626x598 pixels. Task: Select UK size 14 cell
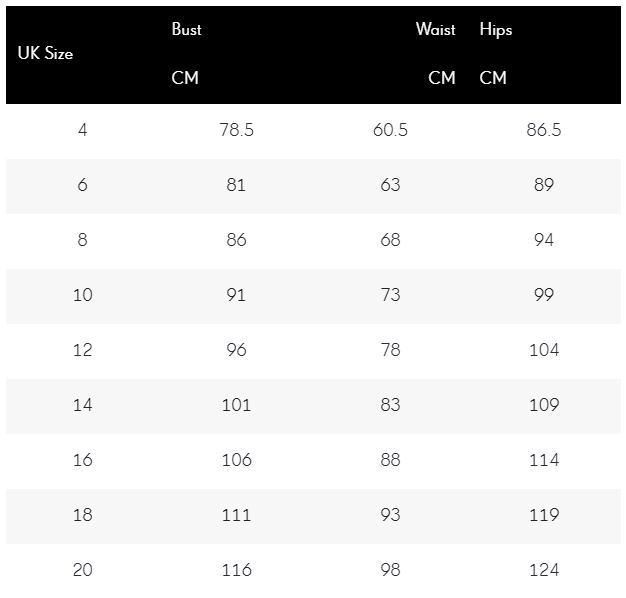tap(83, 405)
